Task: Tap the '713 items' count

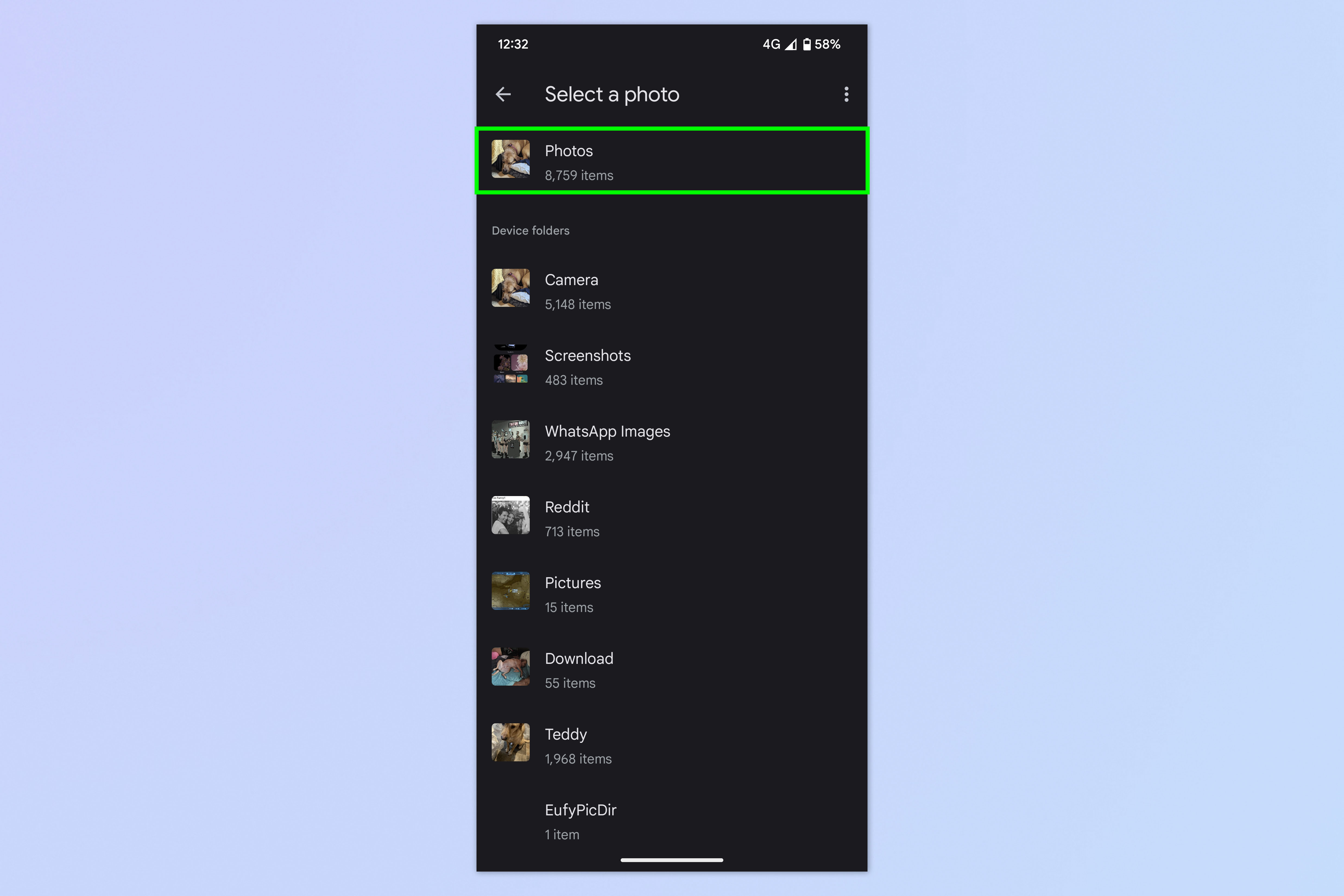Action: pos(572,531)
